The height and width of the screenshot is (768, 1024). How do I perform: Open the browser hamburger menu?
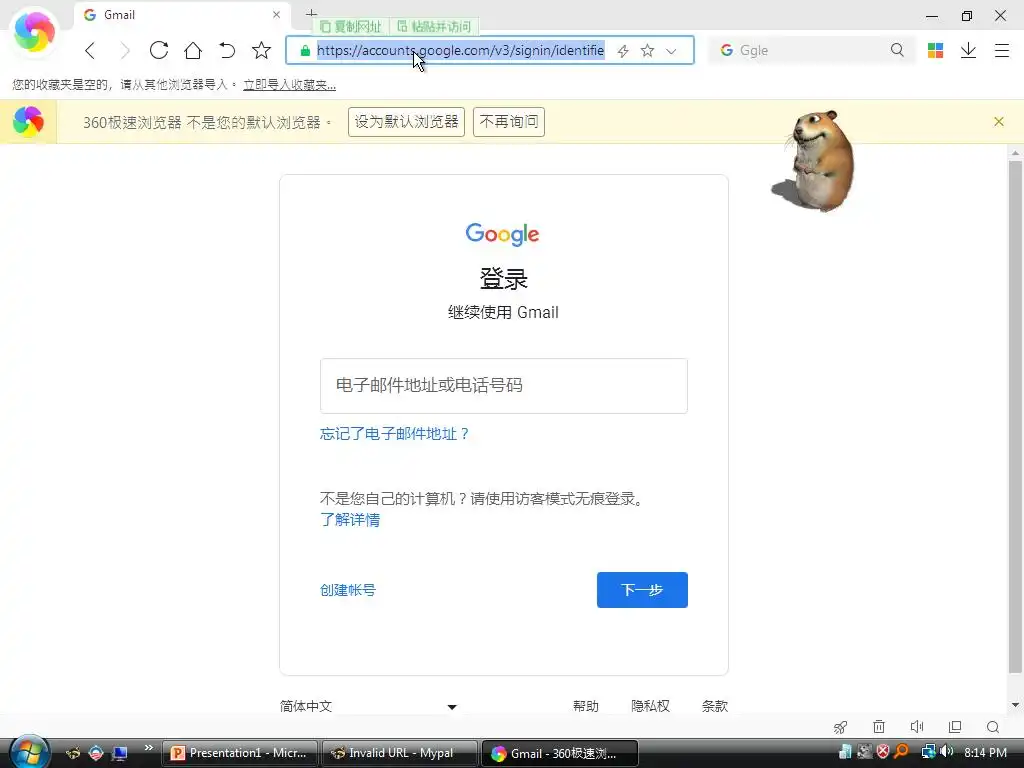tap(1002, 50)
